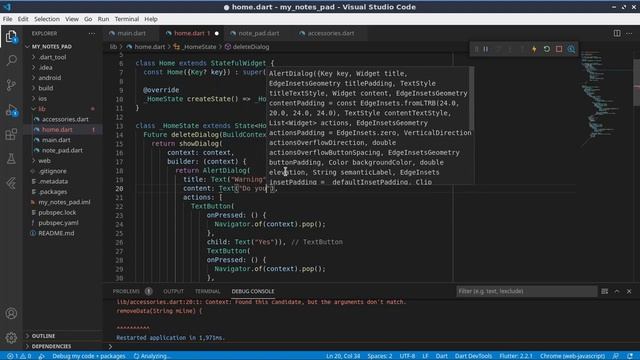Image resolution: width=640 pixels, height=360 pixels.
Task: Open the Flutter sidebar icon below Testing
Action: tap(11, 183)
